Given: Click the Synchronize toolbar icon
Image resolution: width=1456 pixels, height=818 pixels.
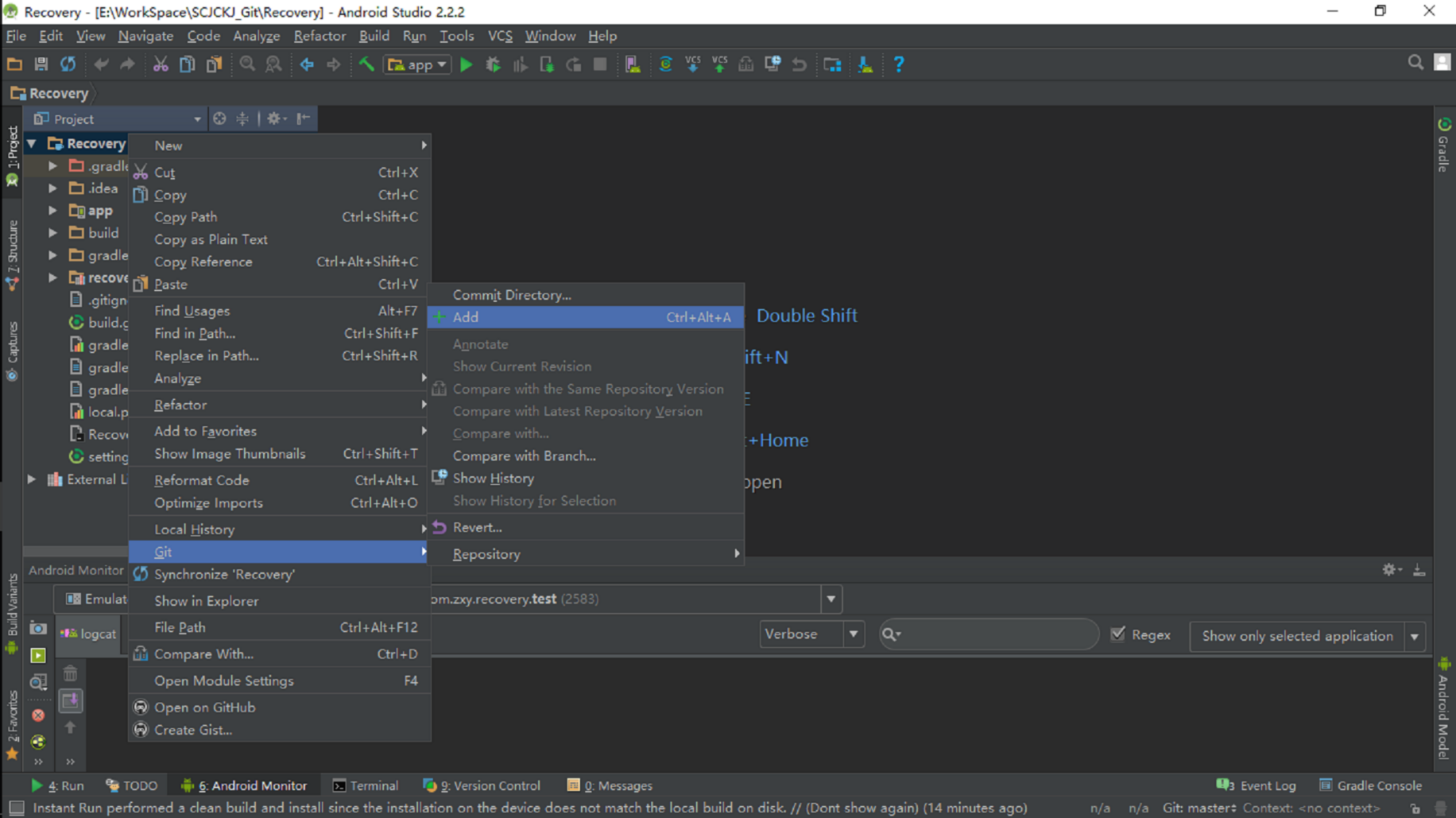Looking at the screenshot, I should point(68,64).
